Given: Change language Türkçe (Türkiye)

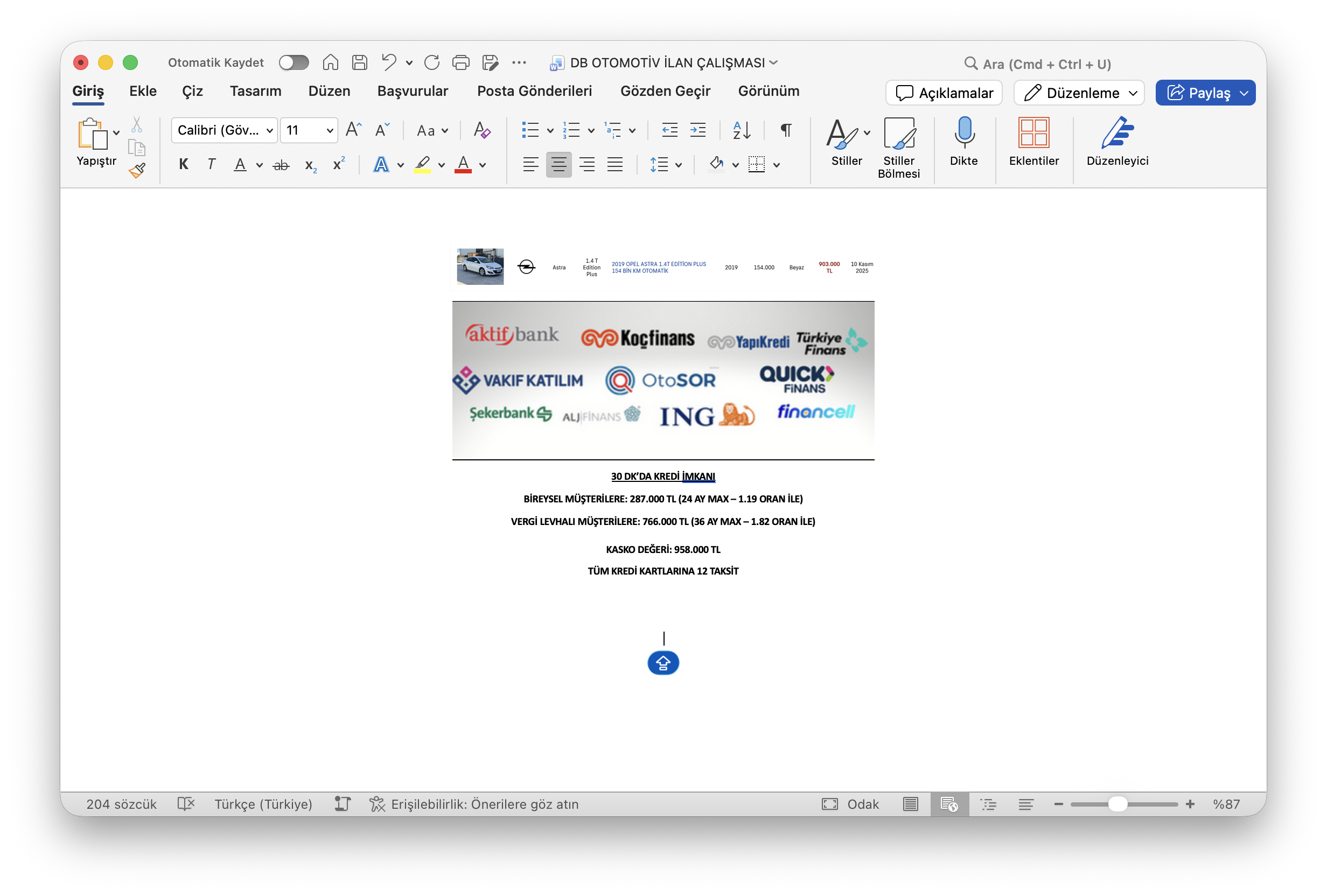Looking at the screenshot, I should pos(263,804).
